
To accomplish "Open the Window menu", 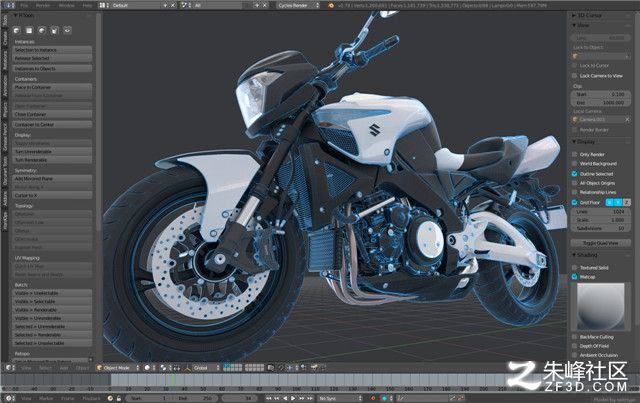I will [x=67, y=5].
